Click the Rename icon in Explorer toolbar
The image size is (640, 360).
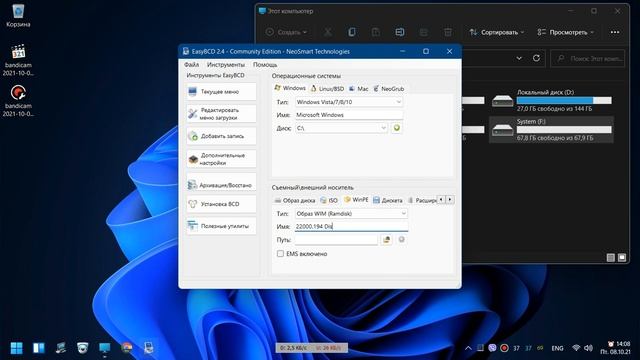[x=400, y=32]
